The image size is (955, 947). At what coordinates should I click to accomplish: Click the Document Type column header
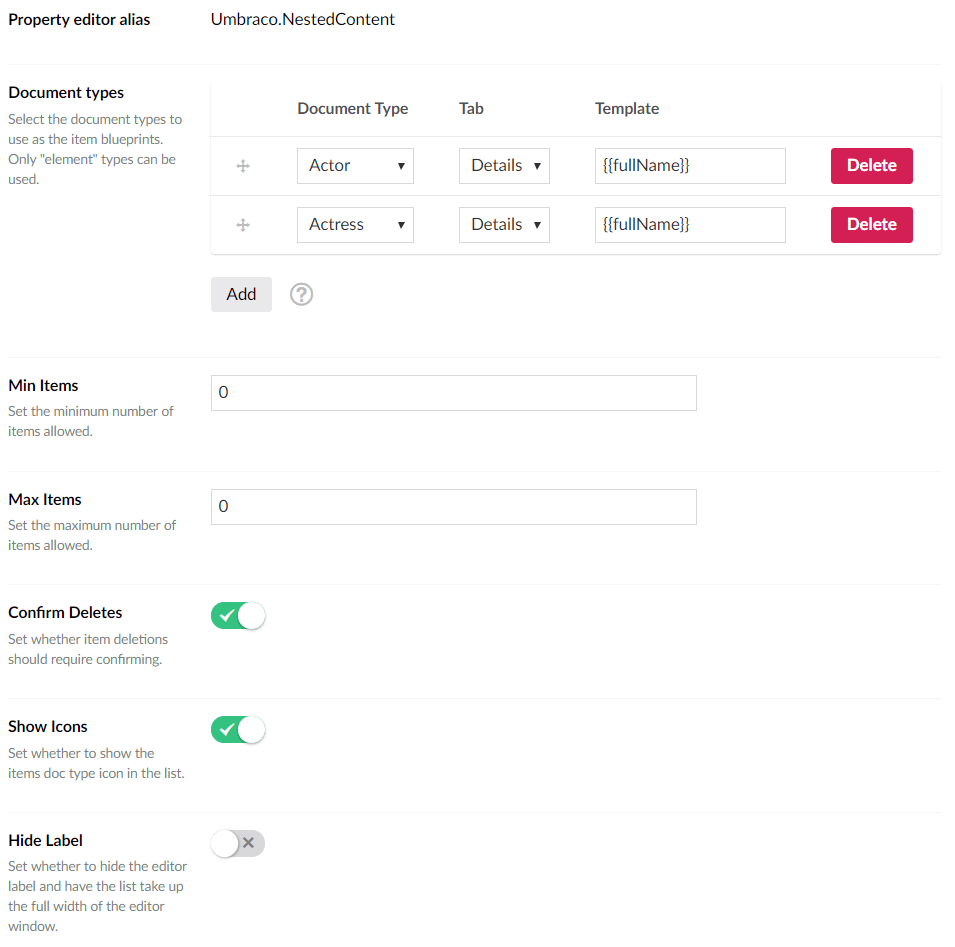click(353, 108)
